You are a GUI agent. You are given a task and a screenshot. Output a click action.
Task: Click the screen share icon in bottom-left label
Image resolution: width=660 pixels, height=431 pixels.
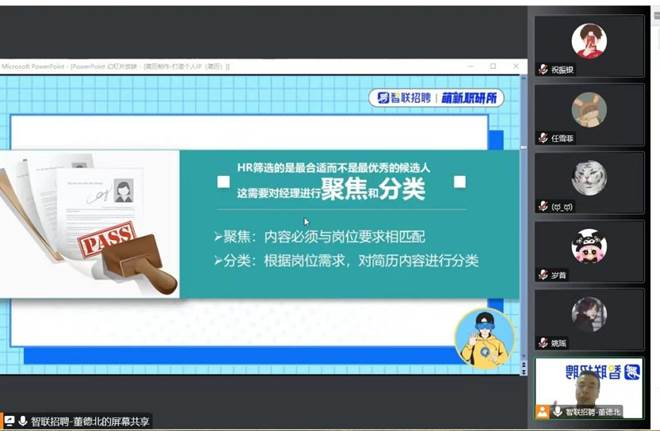[8, 421]
